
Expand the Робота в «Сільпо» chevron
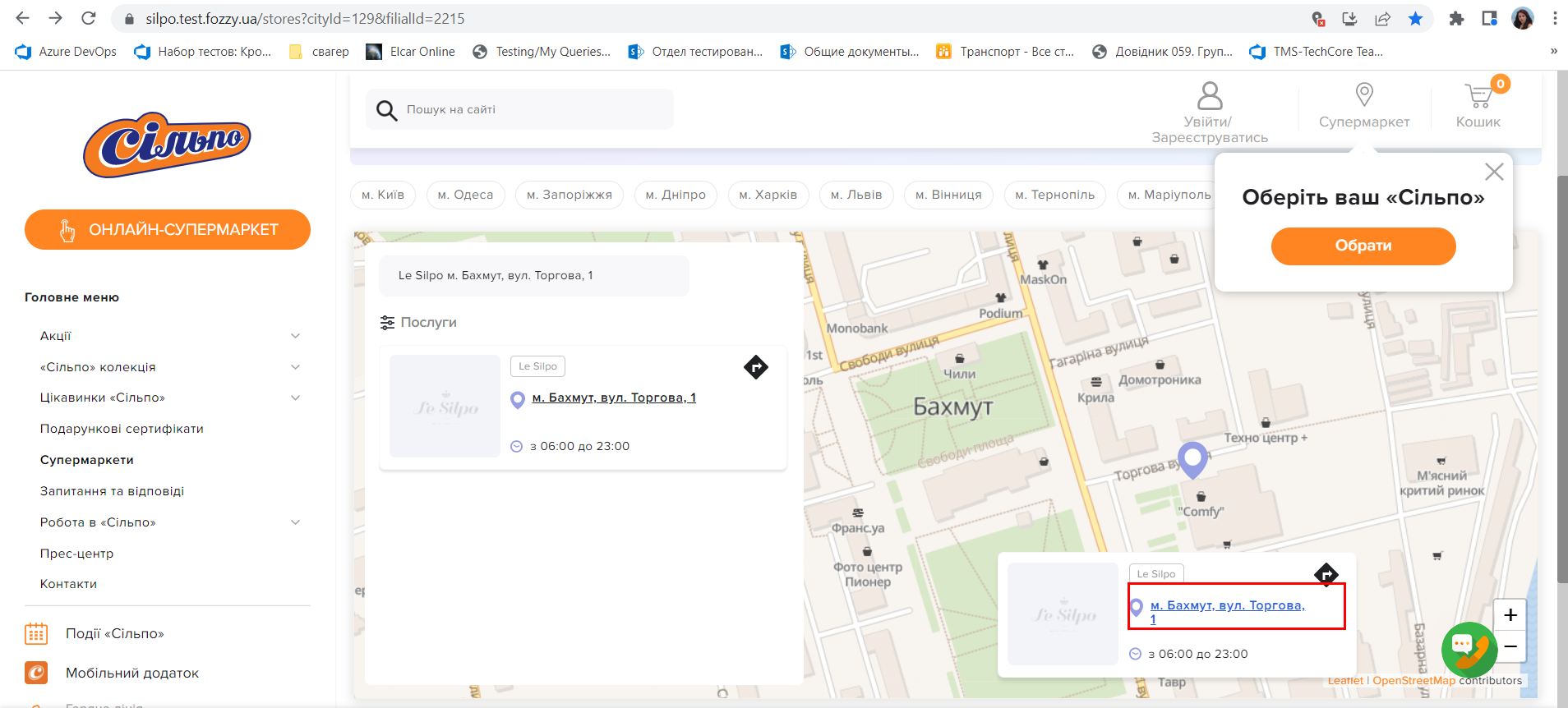click(x=296, y=522)
